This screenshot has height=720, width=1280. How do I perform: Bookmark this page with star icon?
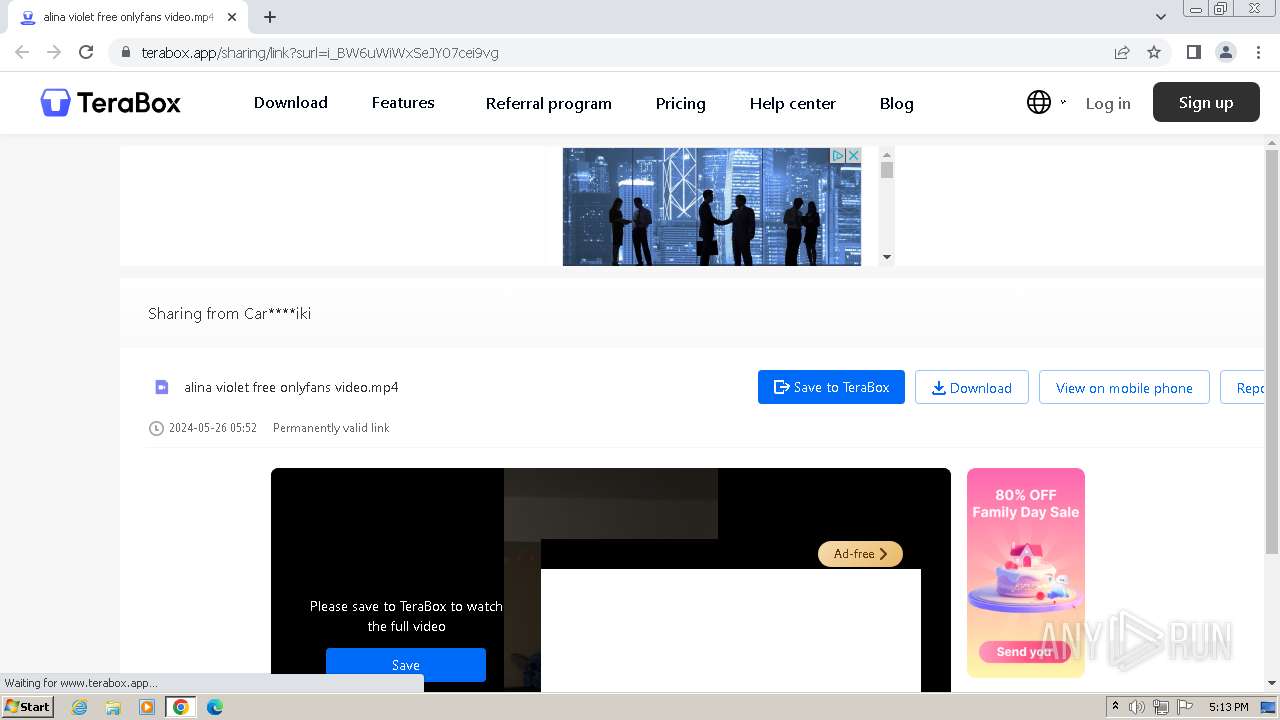click(x=1154, y=52)
